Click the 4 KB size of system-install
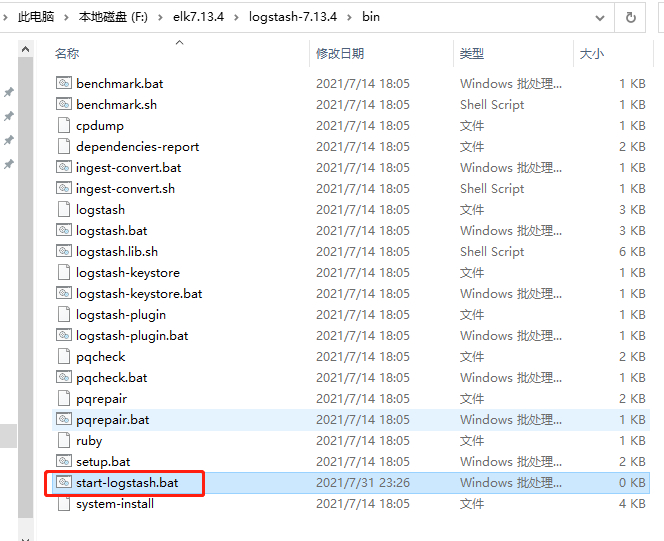Image resolution: width=664 pixels, height=541 pixels. (x=632, y=504)
